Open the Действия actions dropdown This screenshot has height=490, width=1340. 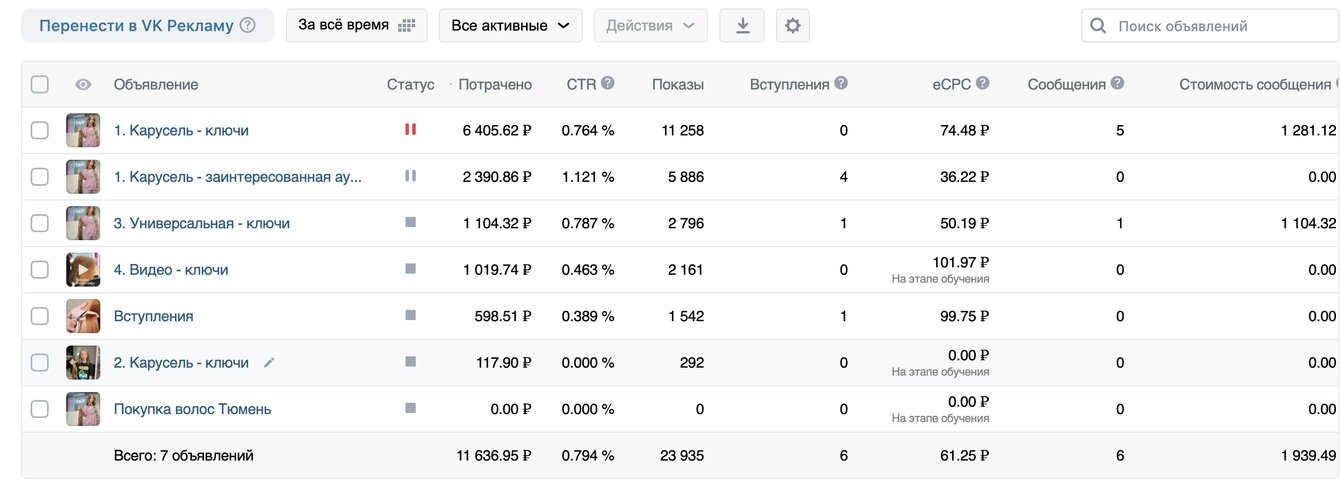[650, 26]
